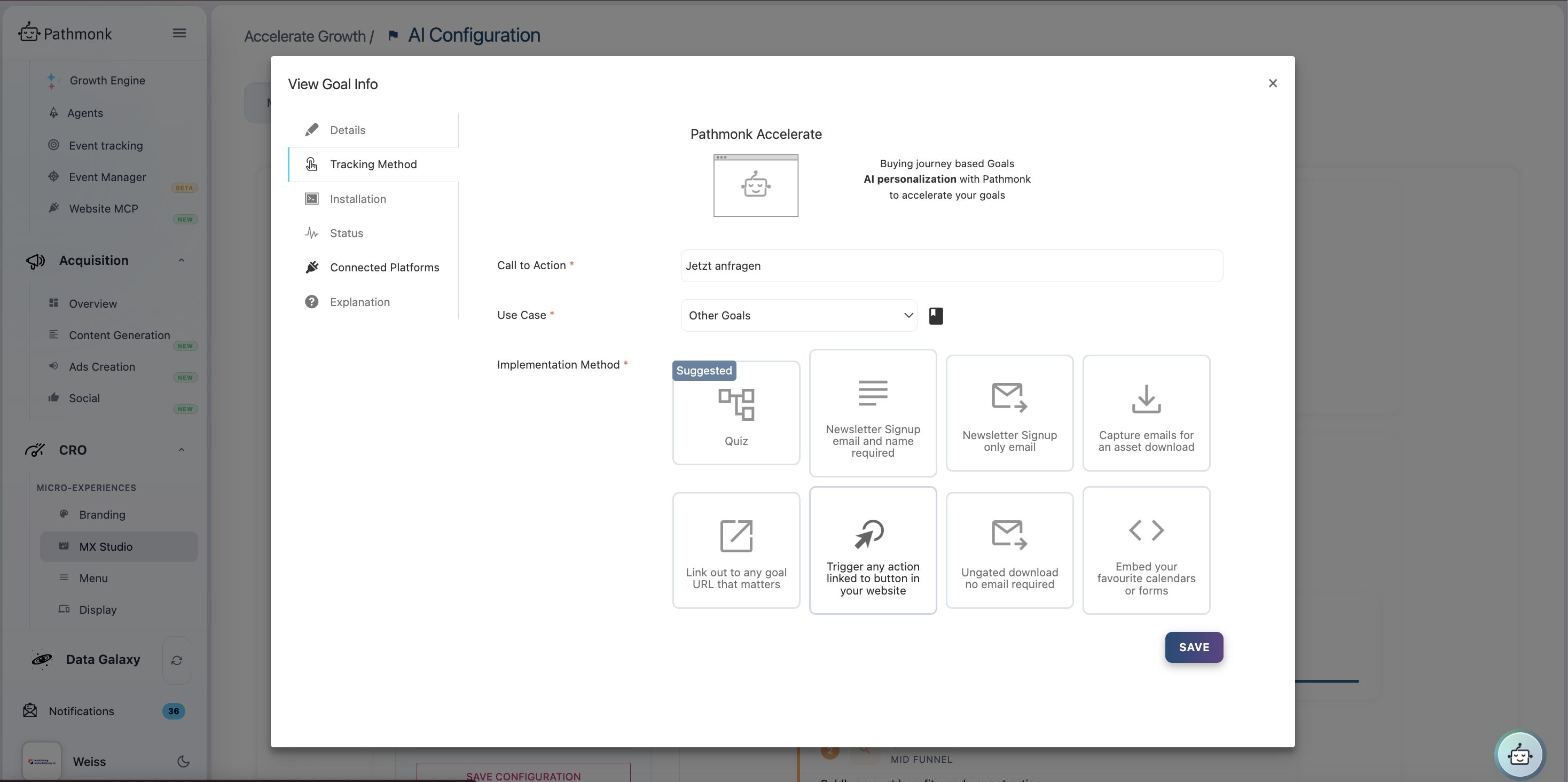
Task: Click the Explanation question mark icon
Action: coord(312,302)
